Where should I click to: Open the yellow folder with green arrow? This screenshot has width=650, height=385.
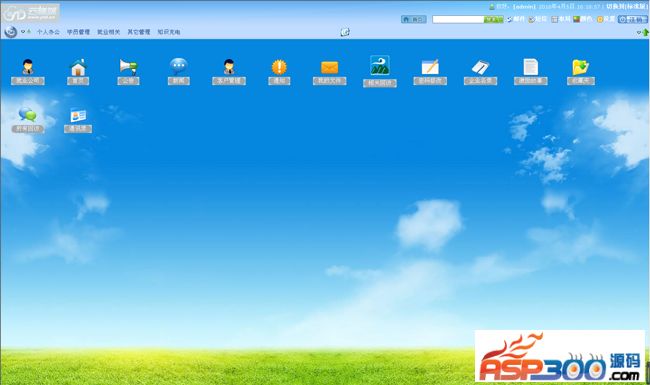tap(581, 67)
